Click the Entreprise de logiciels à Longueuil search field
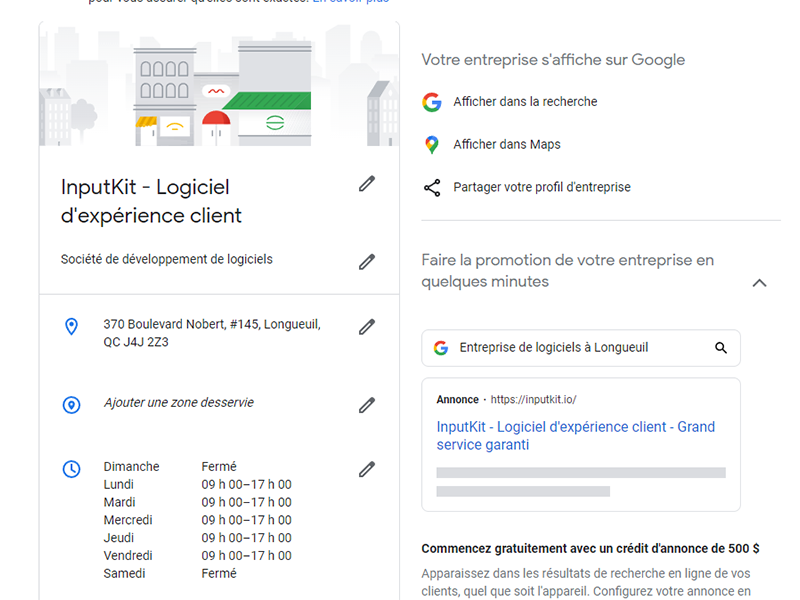Image resolution: width=800 pixels, height=600 pixels. click(581, 348)
